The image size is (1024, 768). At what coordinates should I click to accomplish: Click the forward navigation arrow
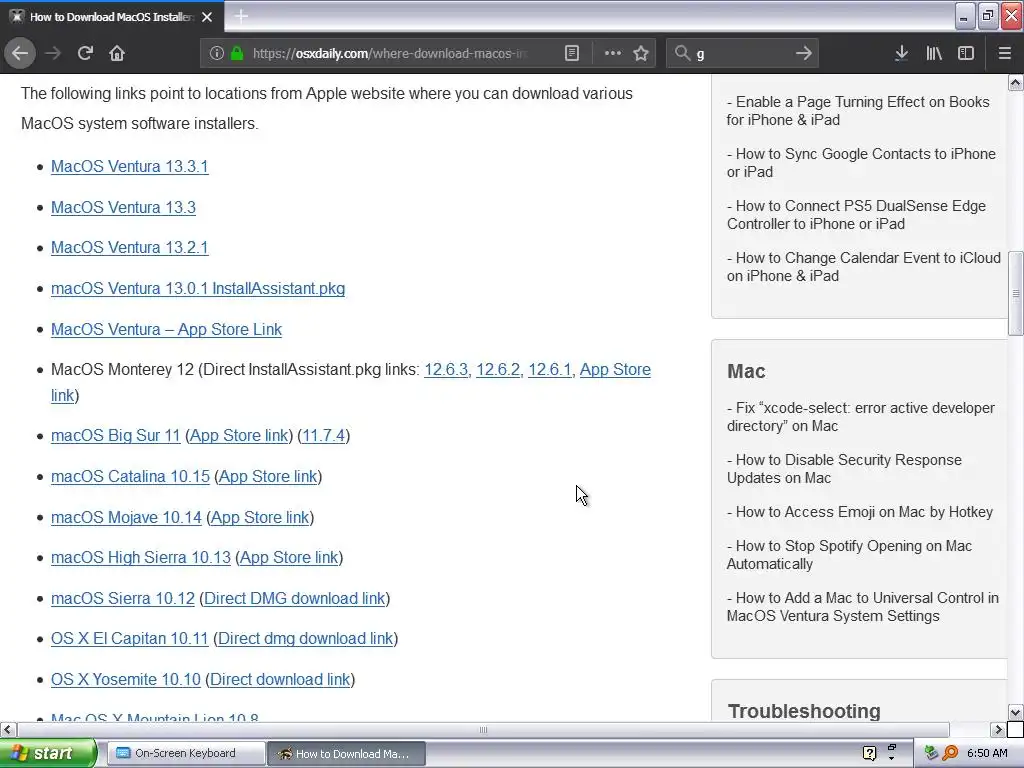tap(53, 54)
